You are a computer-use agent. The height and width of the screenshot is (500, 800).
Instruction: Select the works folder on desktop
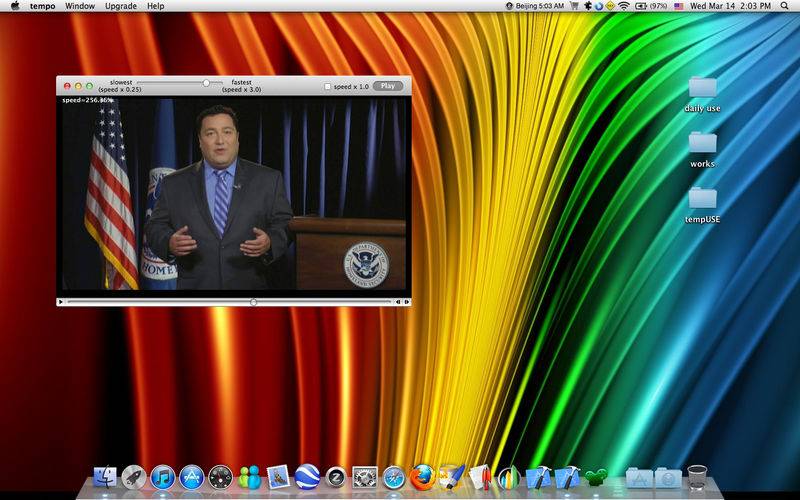[703, 150]
